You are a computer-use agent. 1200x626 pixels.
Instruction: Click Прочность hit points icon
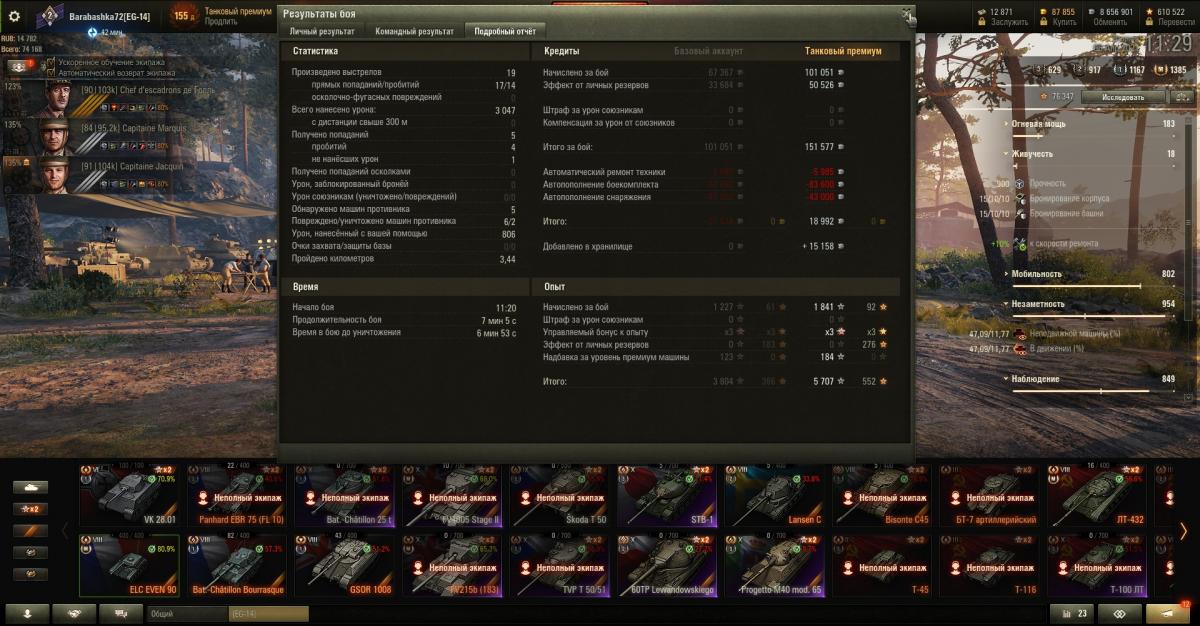(x=1020, y=184)
